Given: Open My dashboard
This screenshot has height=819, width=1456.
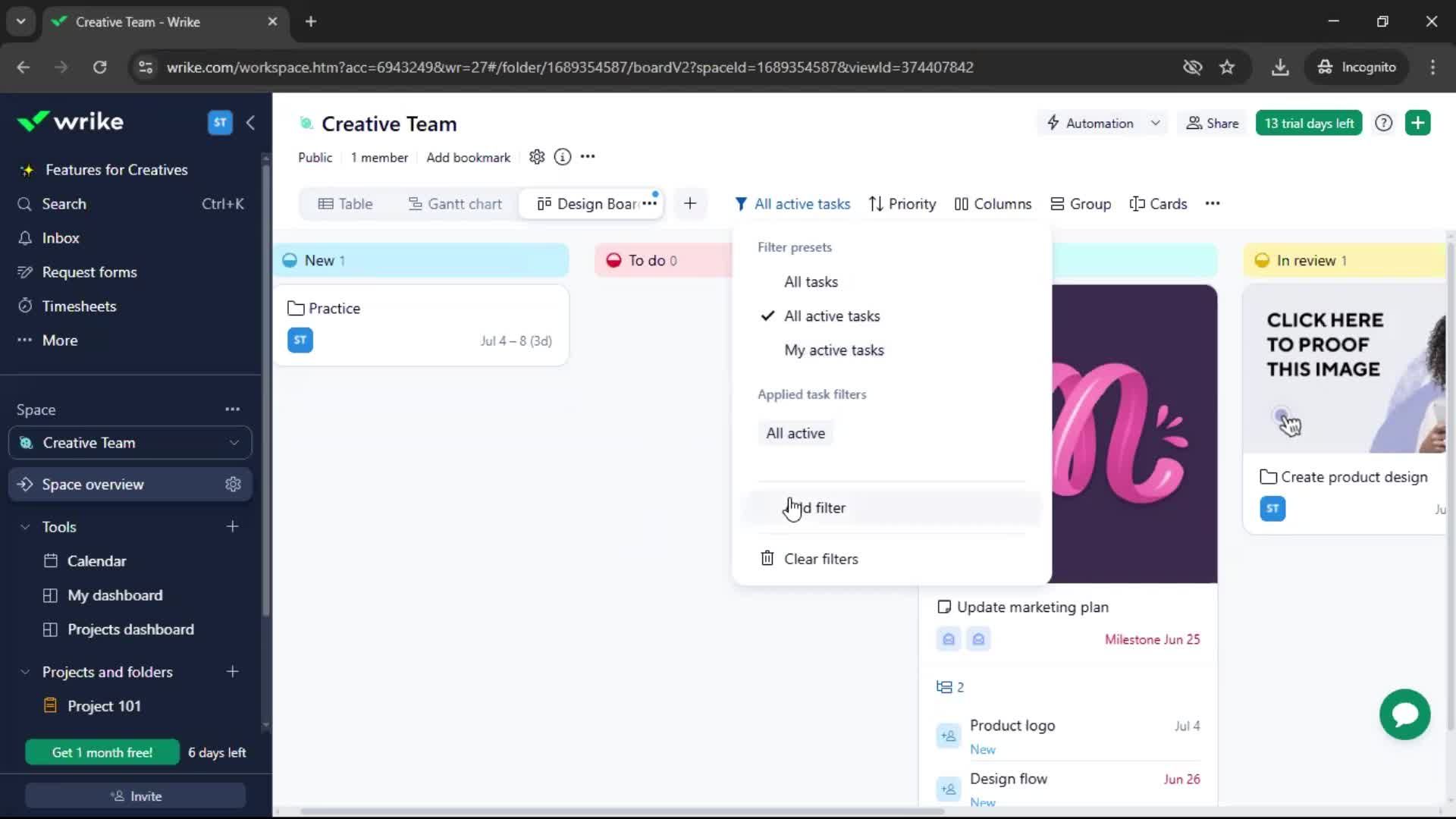Looking at the screenshot, I should pyautogui.click(x=115, y=595).
